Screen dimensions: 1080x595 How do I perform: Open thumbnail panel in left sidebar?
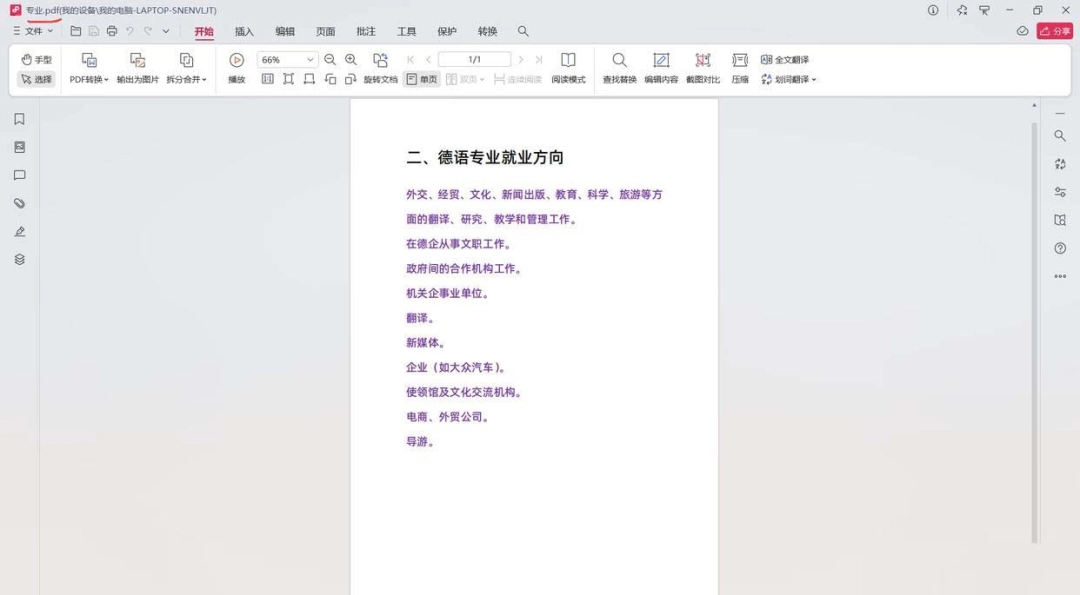[19, 147]
